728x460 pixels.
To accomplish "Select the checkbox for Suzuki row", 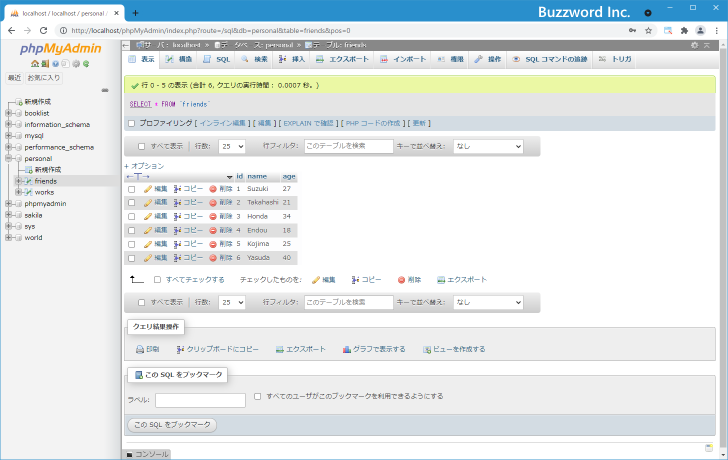I will point(131,189).
